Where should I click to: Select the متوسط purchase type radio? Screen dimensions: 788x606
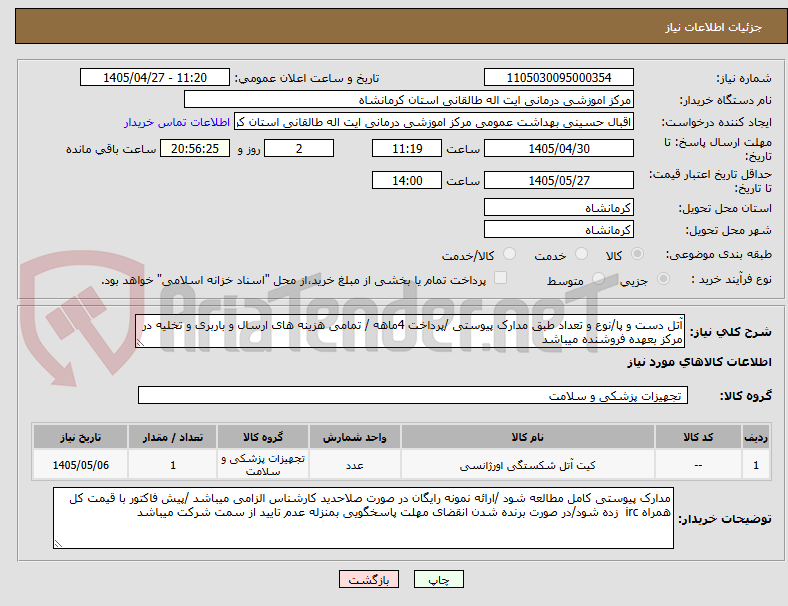[598, 278]
